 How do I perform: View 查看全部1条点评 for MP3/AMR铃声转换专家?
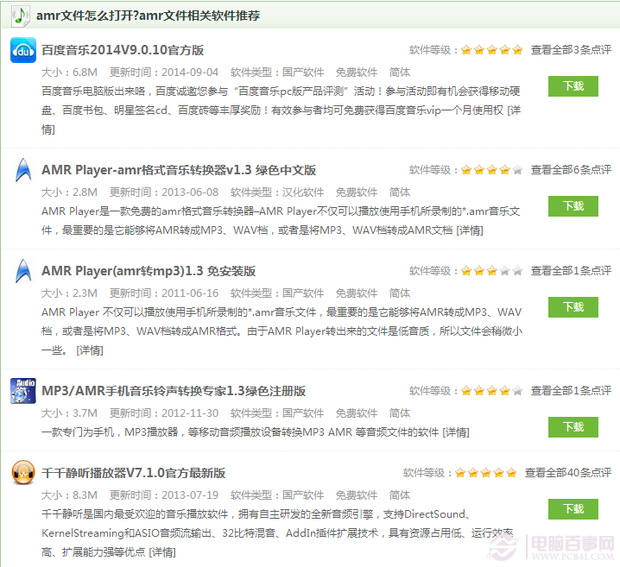click(571, 391)
